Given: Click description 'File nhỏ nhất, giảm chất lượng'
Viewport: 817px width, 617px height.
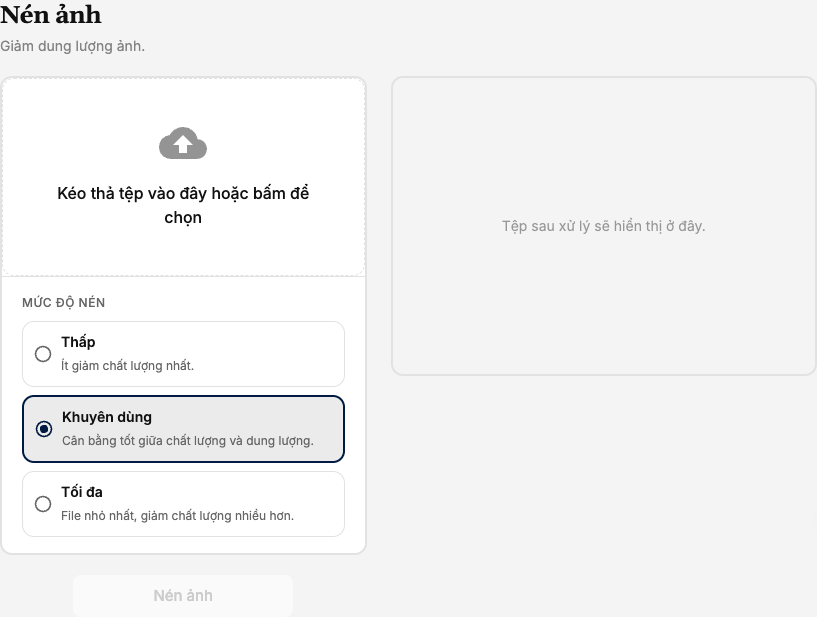Looking at the screenshot, I should pyautogui.click(x=177, y=516).
